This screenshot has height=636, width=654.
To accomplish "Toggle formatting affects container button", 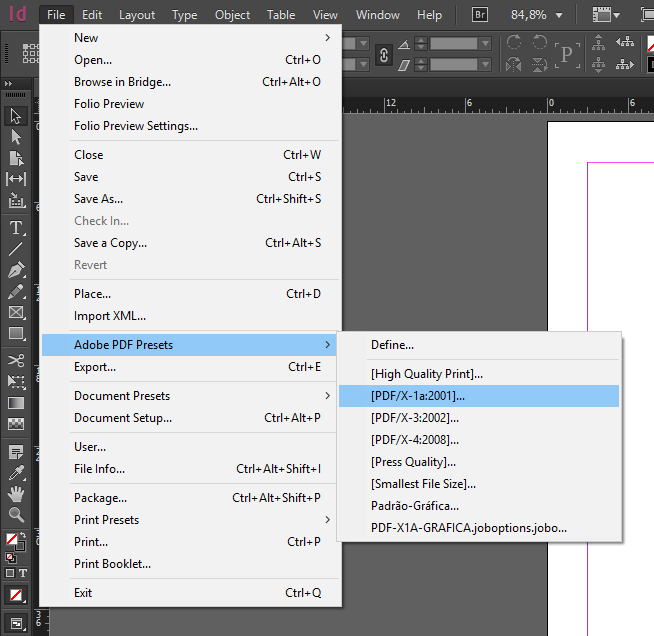I will [x=10, y=573].
